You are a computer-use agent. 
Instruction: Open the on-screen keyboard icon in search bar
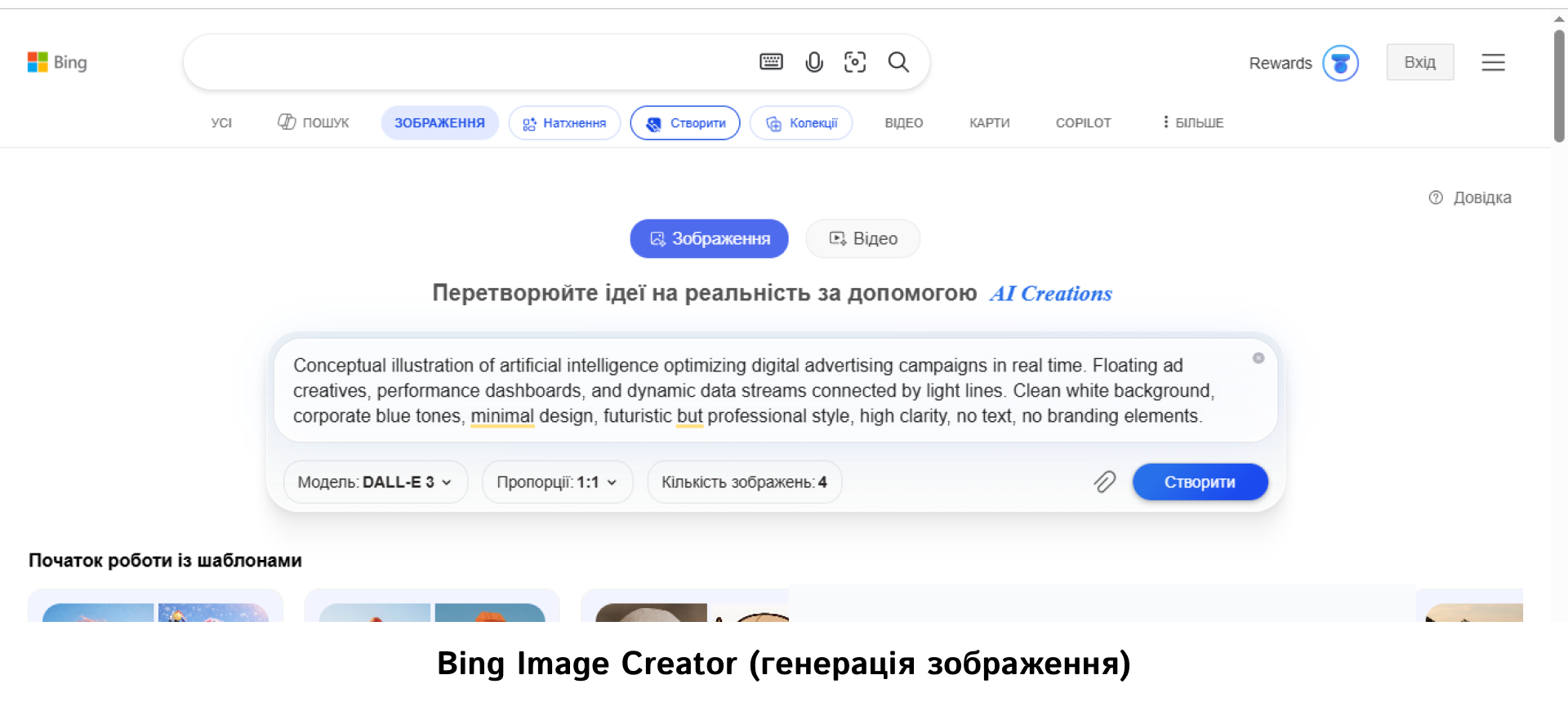point(771,62)
